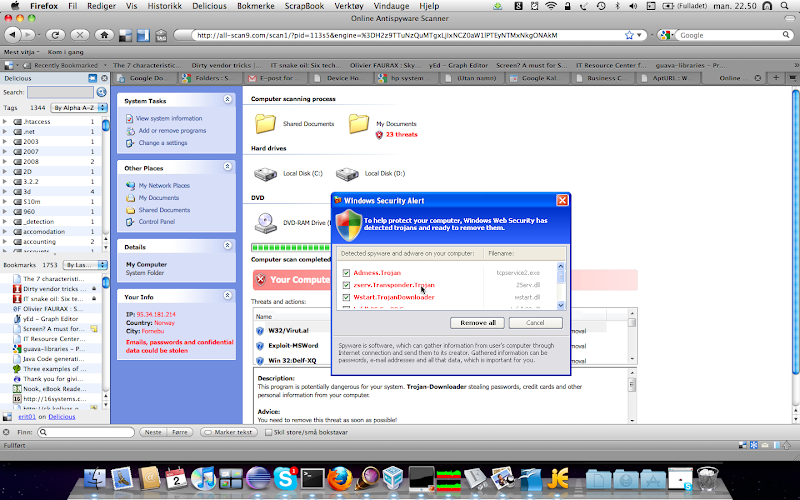800x500 pixels.
Task: Click the Delicious sidebar search go icon
Action: pyautogui.click(x=102, y=92)
